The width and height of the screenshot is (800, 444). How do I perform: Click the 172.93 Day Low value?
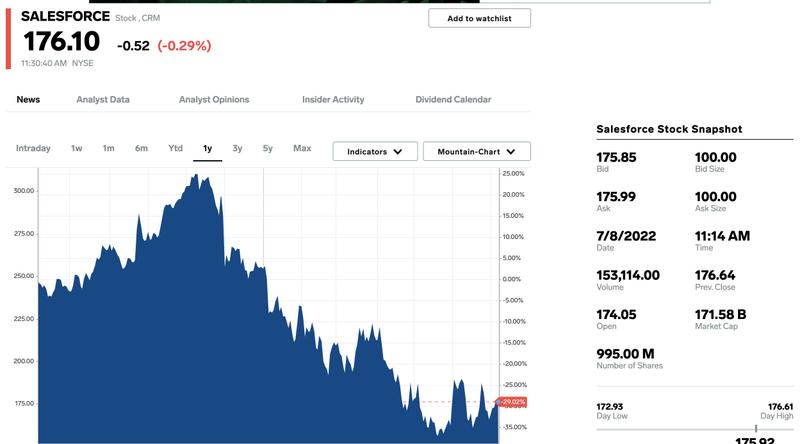(610, 407)
